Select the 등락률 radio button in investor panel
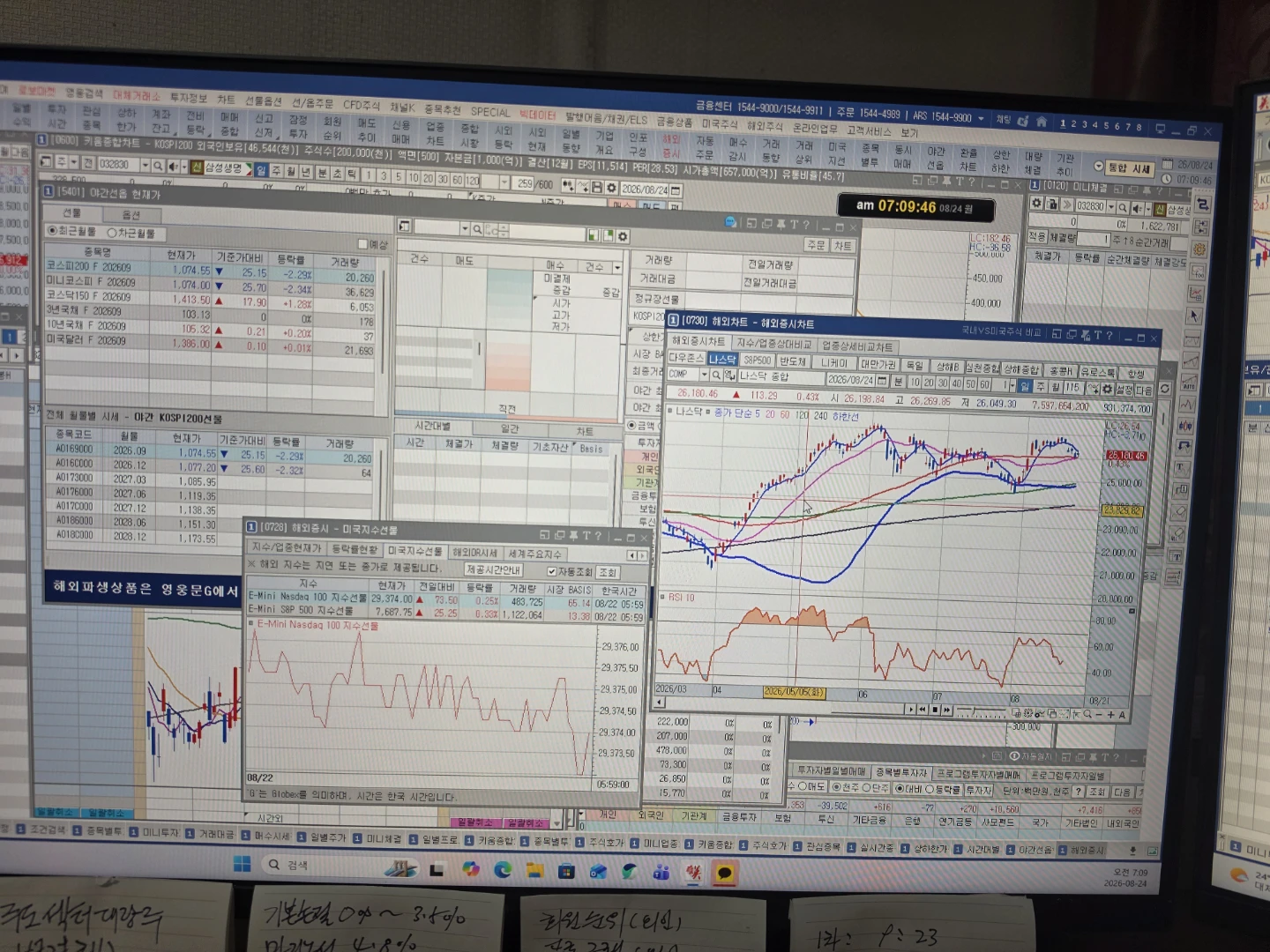1270x952 pixels. click(930, 790)
